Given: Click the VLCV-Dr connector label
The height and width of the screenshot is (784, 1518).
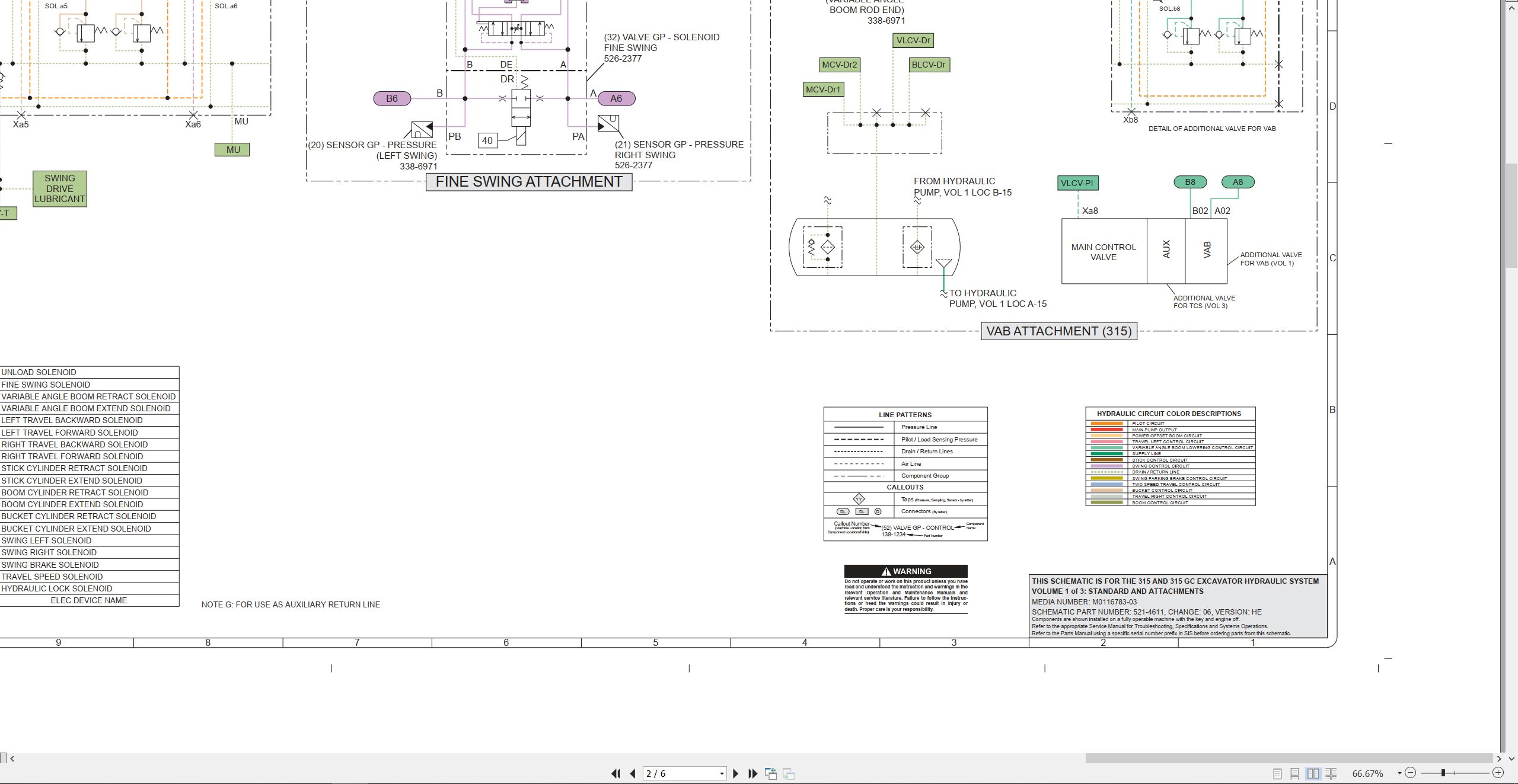Looking at the screenshot, I should pos(913,40).
